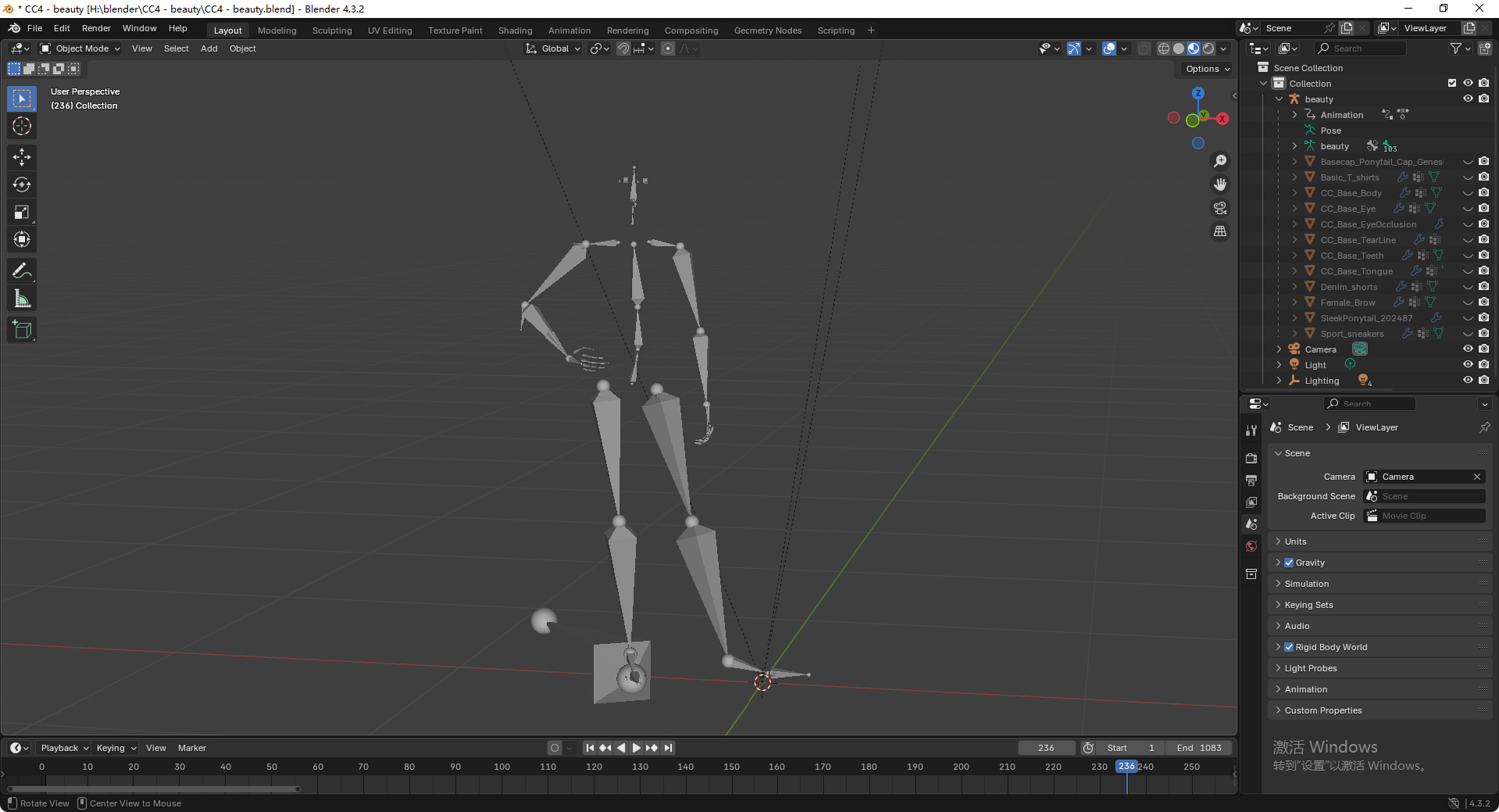The height and width of the screenshot is (812, 1499).
Task: Select the Select Box tool
Action: point(22,99)
